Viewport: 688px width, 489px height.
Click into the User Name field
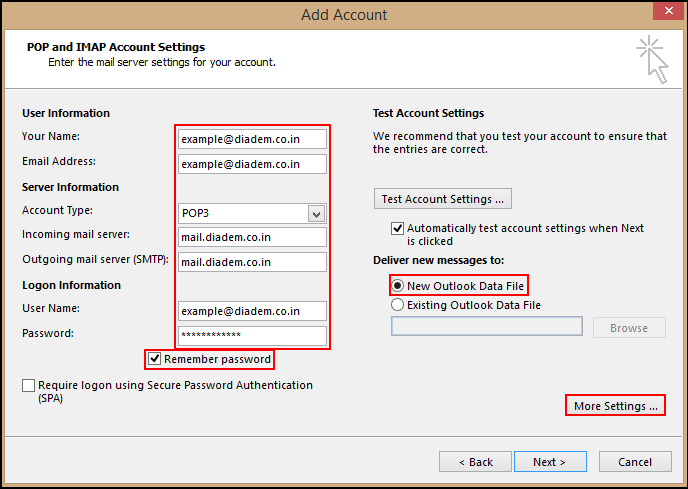[252, 311]
